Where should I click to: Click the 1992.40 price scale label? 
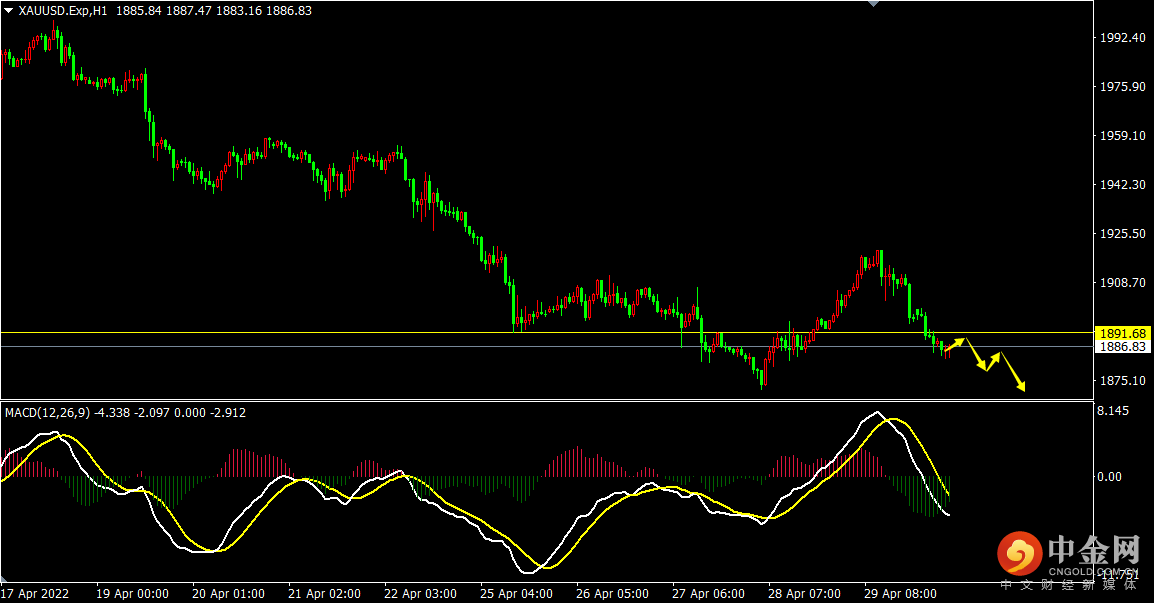click(1122, 38)
